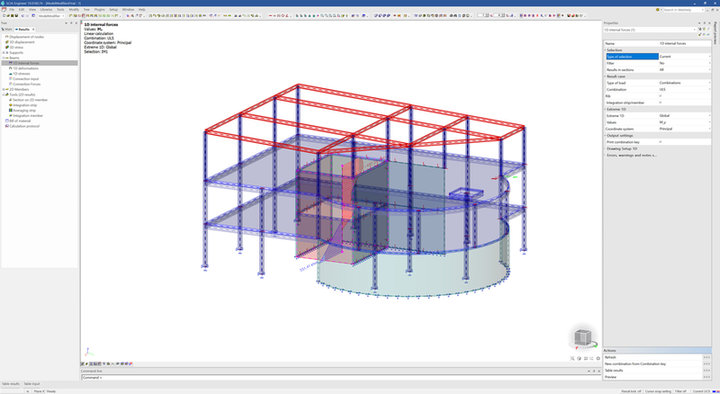The height and width of the screenshot is (394, 720).
Task: Click the render mode sphere icon in viewport
Action: 579,358
